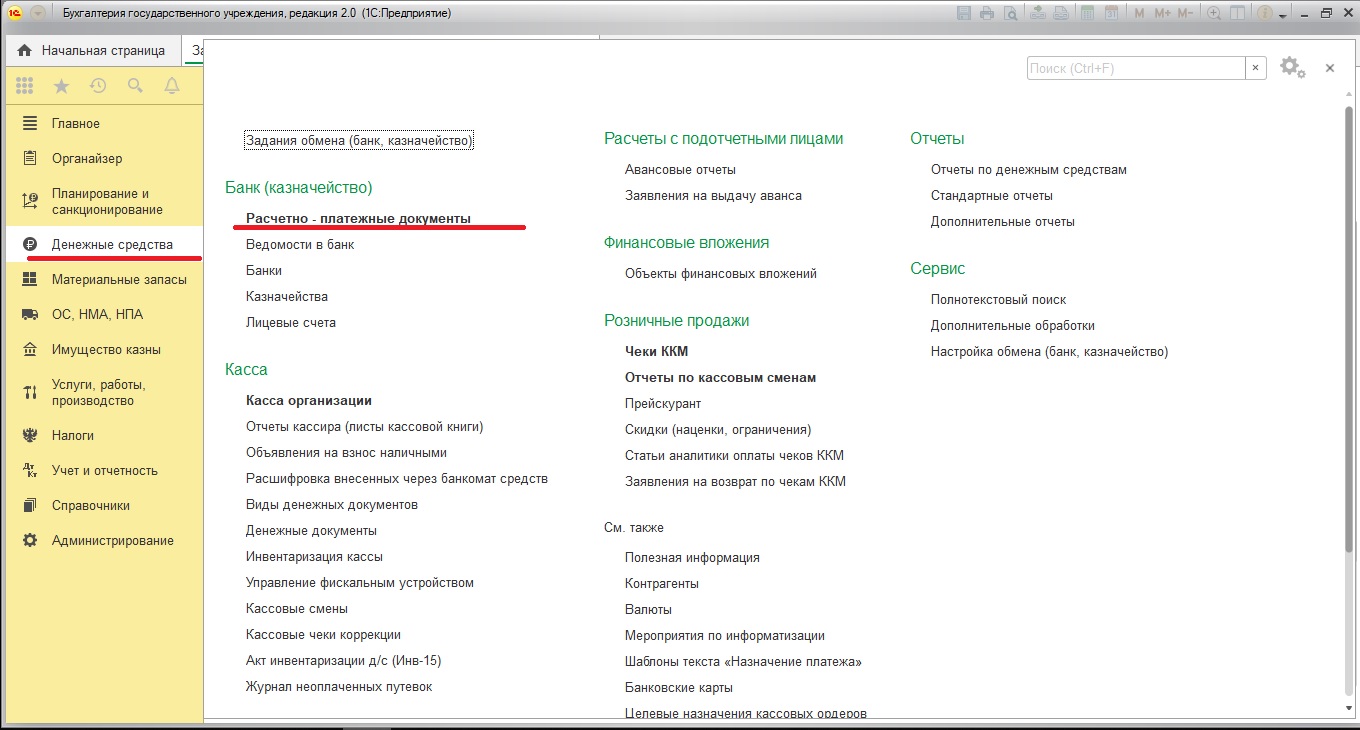Open Журнал неоплаченных путевок
The width and height of the screenshot is (1360, 730).
point(339,686)
